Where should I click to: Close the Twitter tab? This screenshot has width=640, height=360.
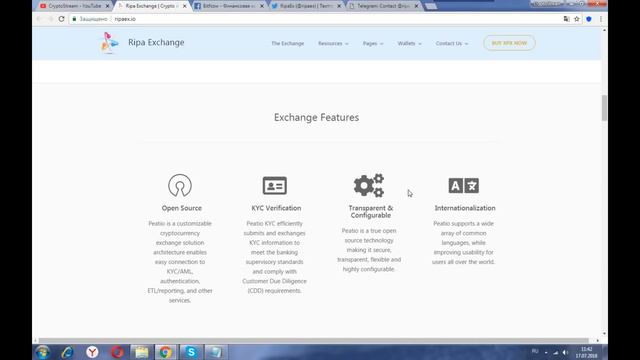click(x=339, y=6)
